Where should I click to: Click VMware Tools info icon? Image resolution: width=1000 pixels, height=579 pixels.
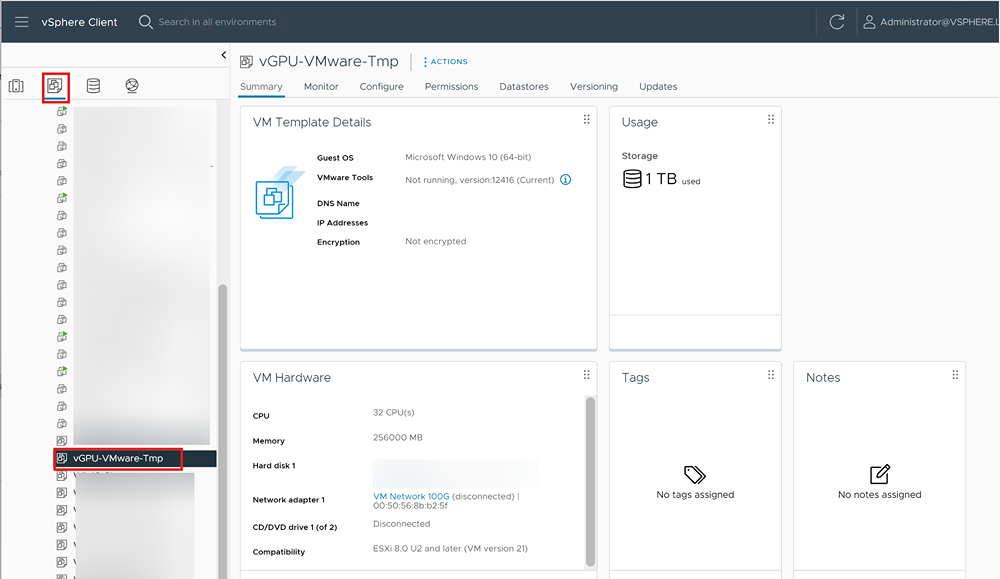coord(565,180)
